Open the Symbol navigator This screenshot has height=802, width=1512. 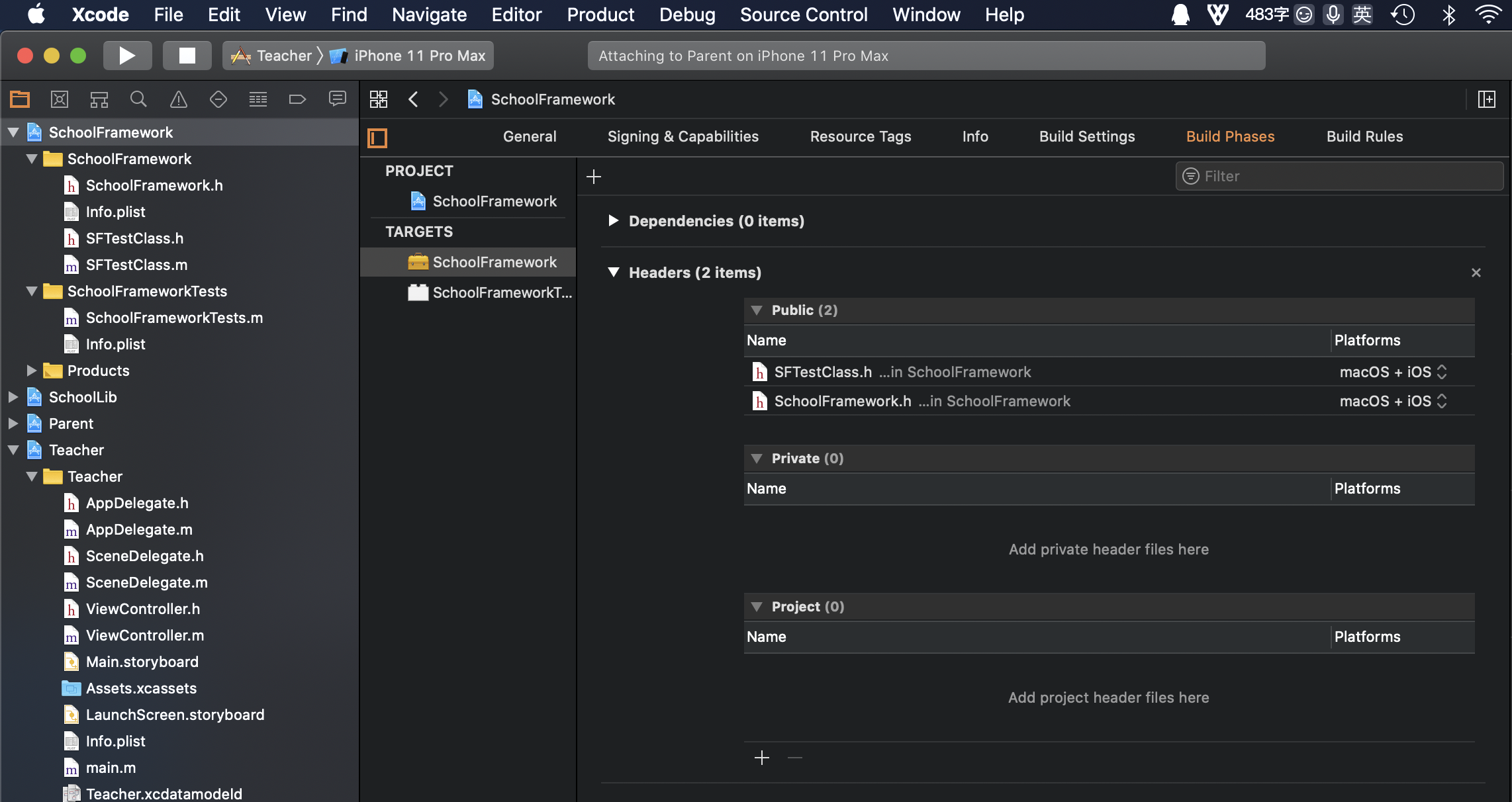(99, 99)
